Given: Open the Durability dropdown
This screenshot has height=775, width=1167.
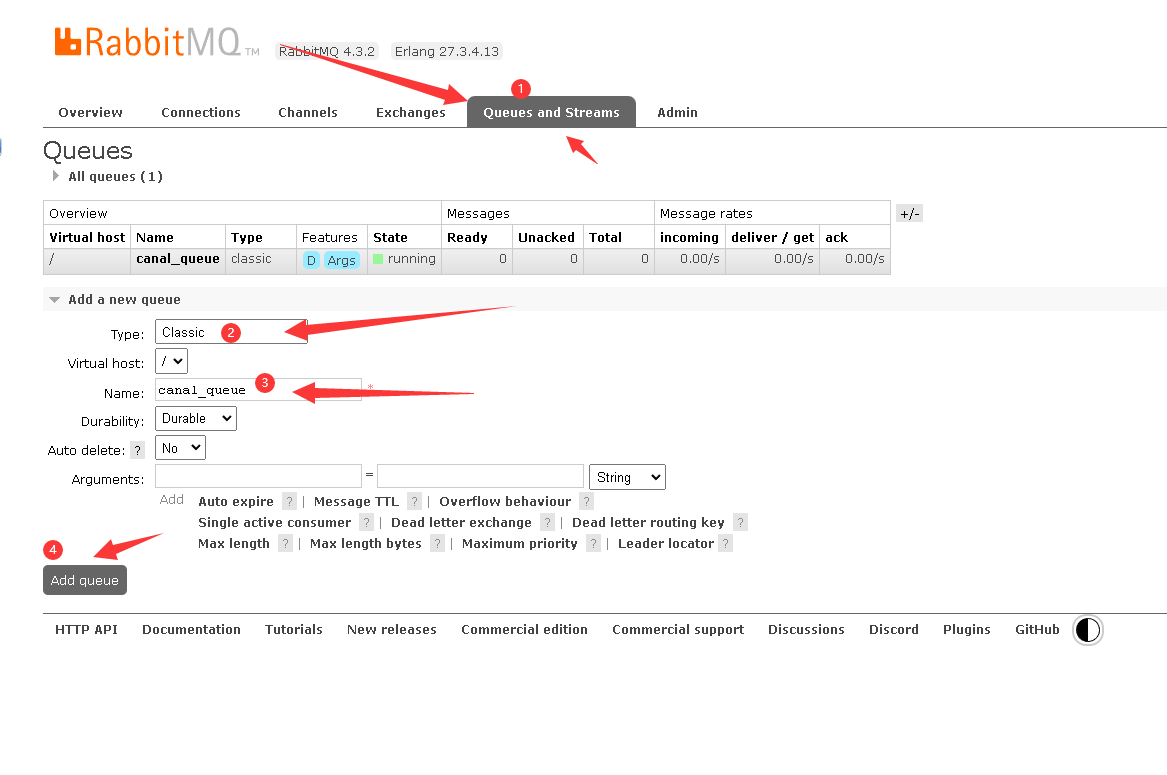Looking at the screenshot, I should [x=196, y=418].
